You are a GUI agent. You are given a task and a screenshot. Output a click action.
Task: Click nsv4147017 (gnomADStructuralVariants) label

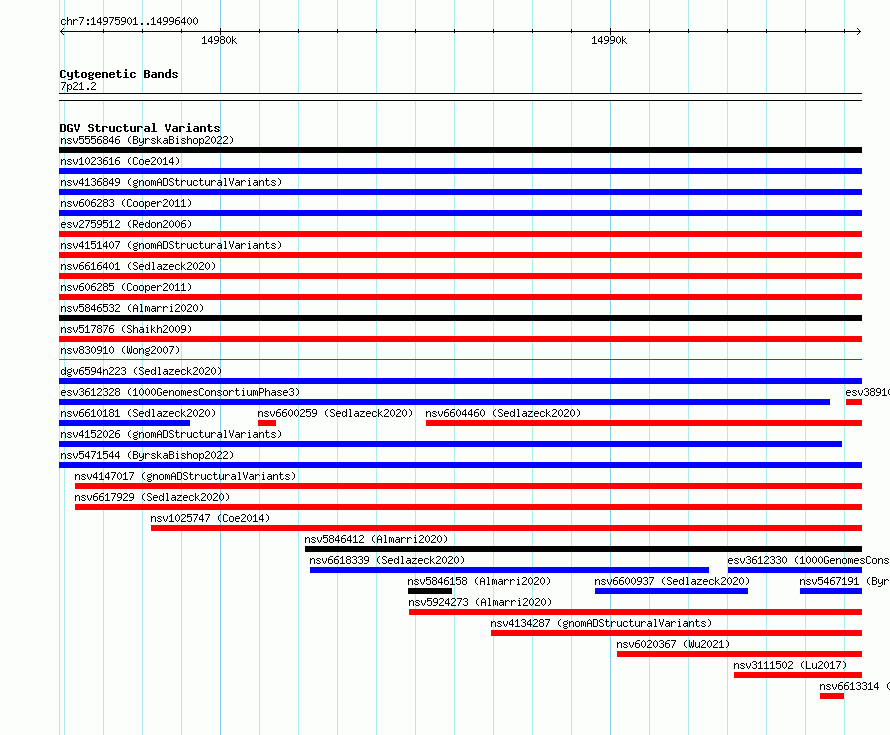(x=186, y=476)
